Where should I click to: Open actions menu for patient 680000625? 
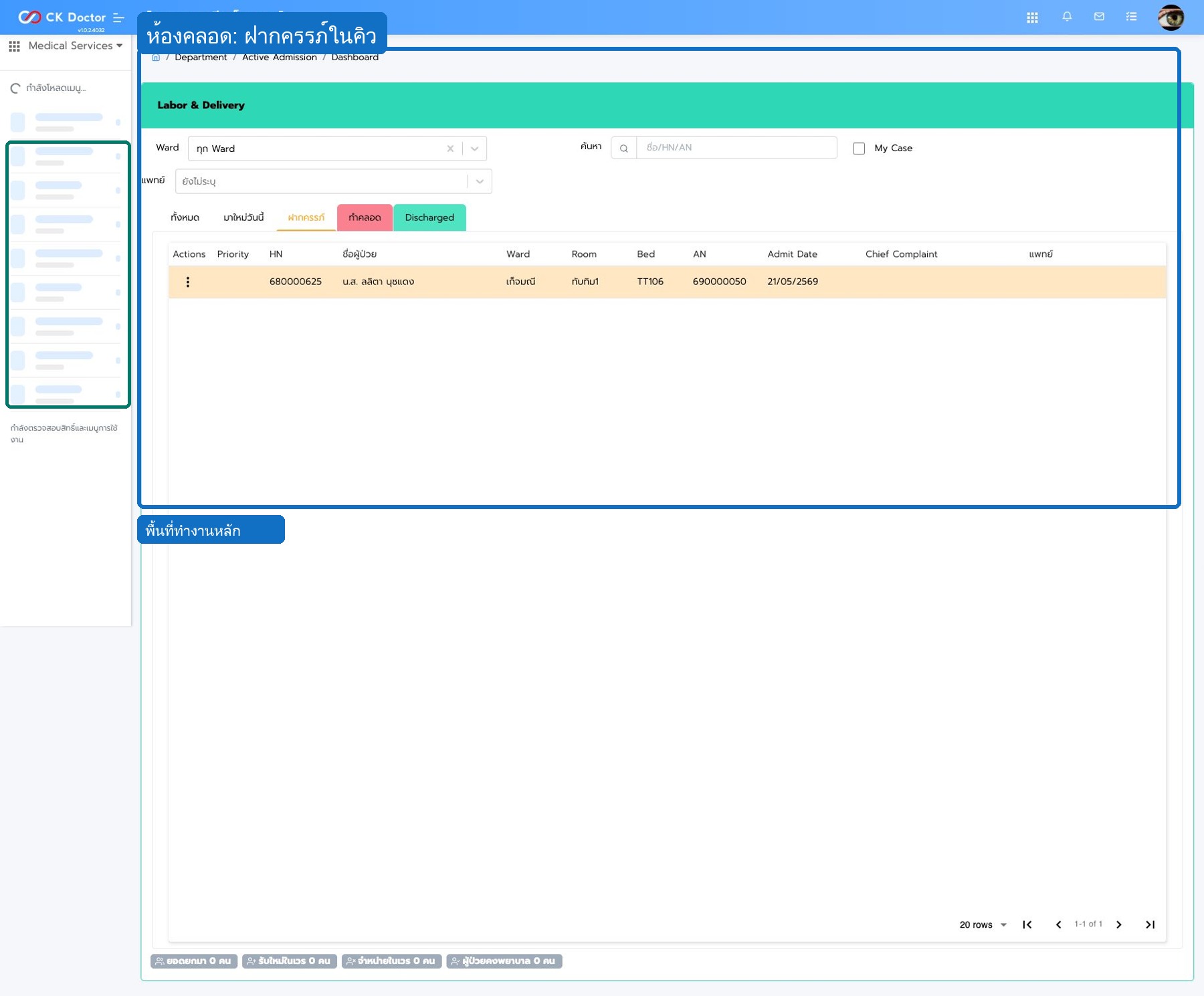pyautogui.click(x=188, y=282)
